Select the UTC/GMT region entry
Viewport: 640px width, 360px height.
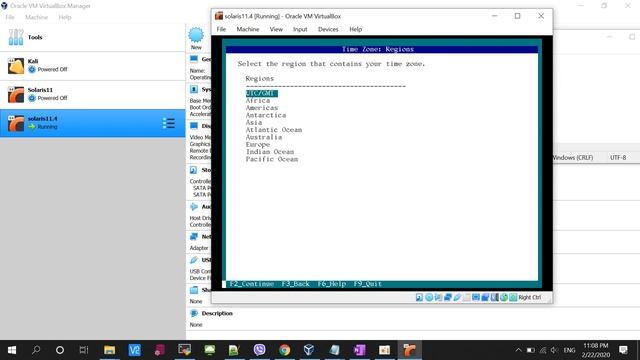262,93
